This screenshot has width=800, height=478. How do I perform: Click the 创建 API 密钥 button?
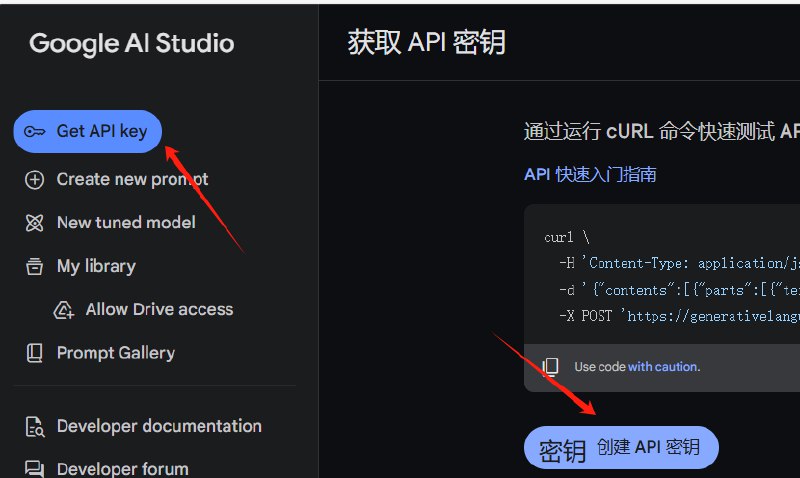[x=621, y=447]
